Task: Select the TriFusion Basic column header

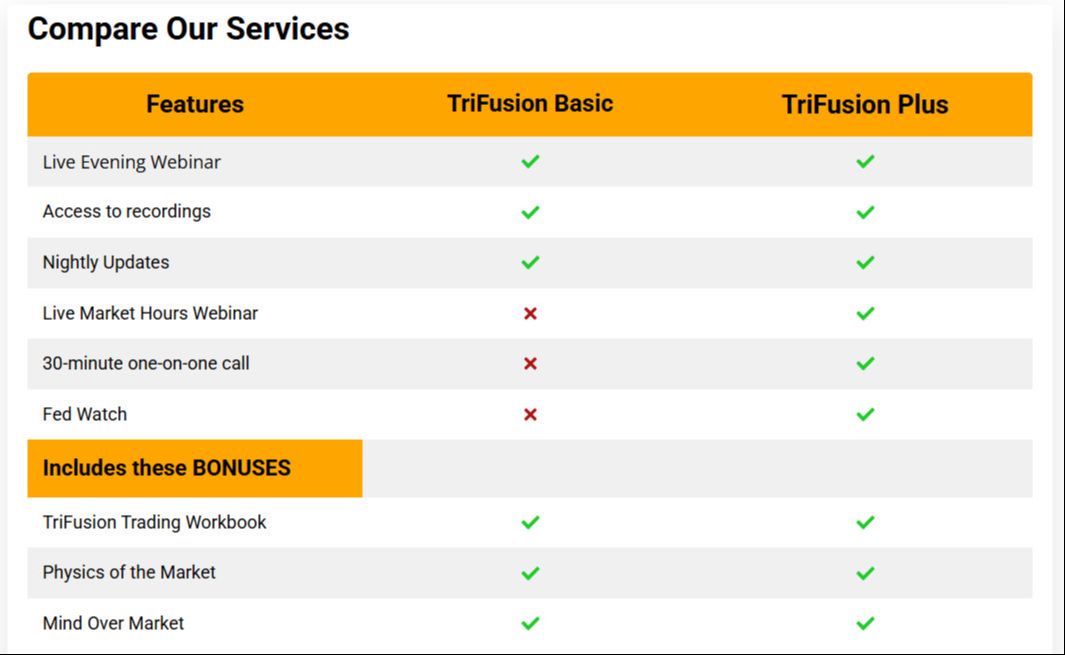Action: [530, 103]
